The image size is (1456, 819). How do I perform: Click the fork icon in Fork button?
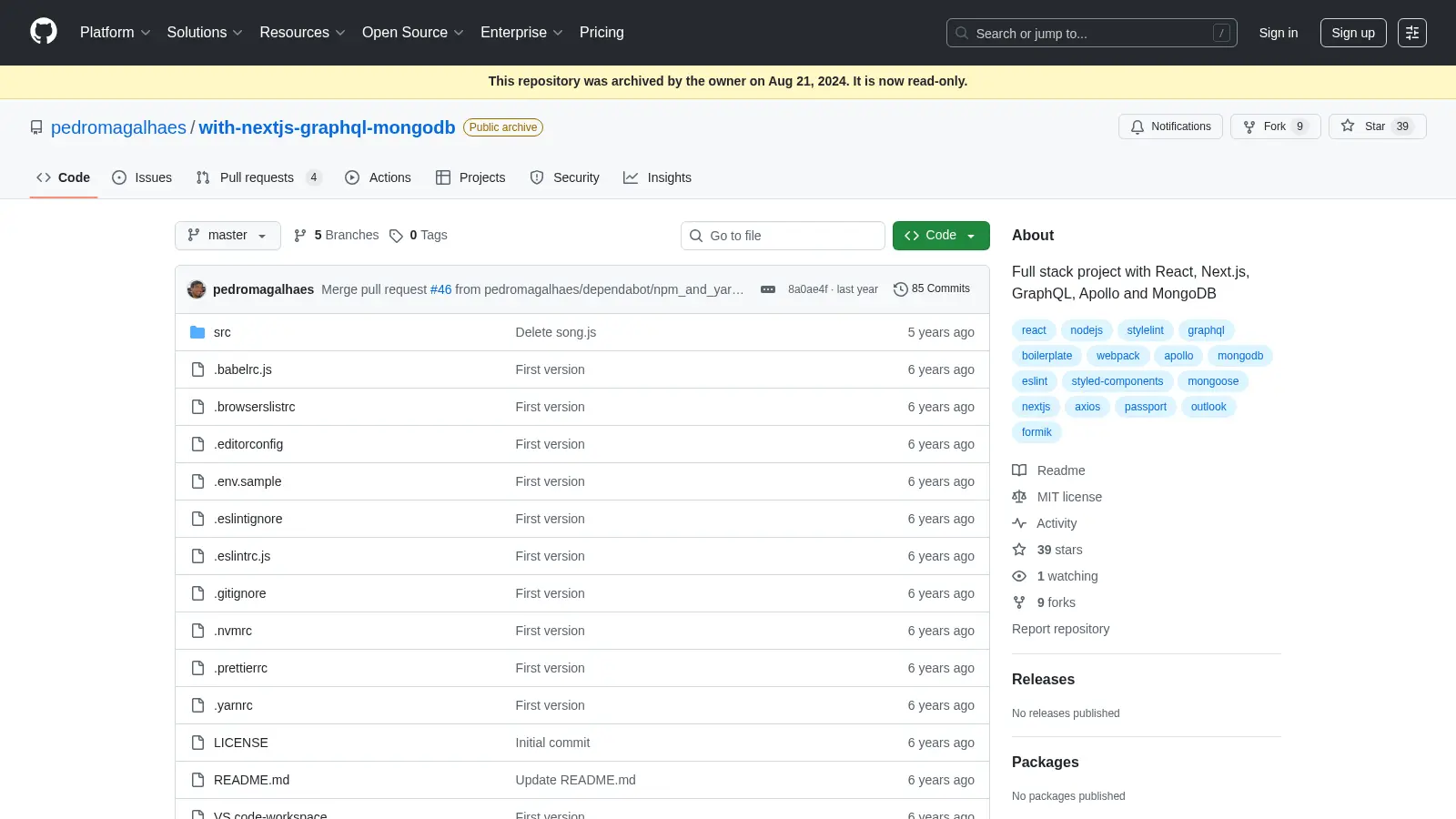[1249, 126]
